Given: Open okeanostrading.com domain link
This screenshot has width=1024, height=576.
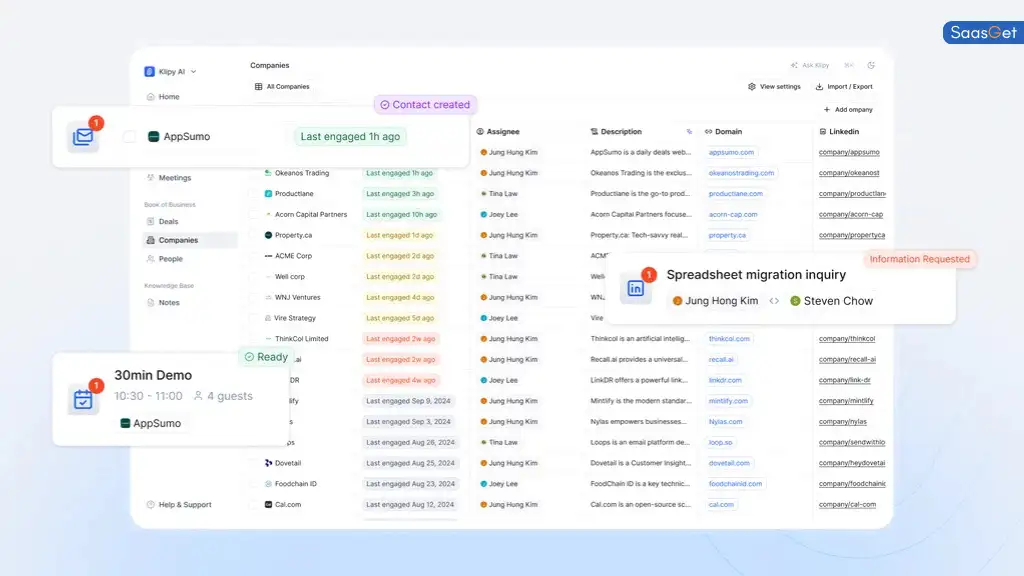Looking at the screenshot, I should (x=741, y=173).
